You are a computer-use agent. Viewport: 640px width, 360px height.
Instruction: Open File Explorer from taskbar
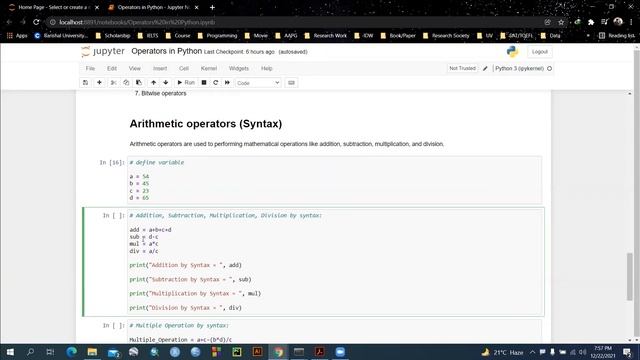(92, 352)
